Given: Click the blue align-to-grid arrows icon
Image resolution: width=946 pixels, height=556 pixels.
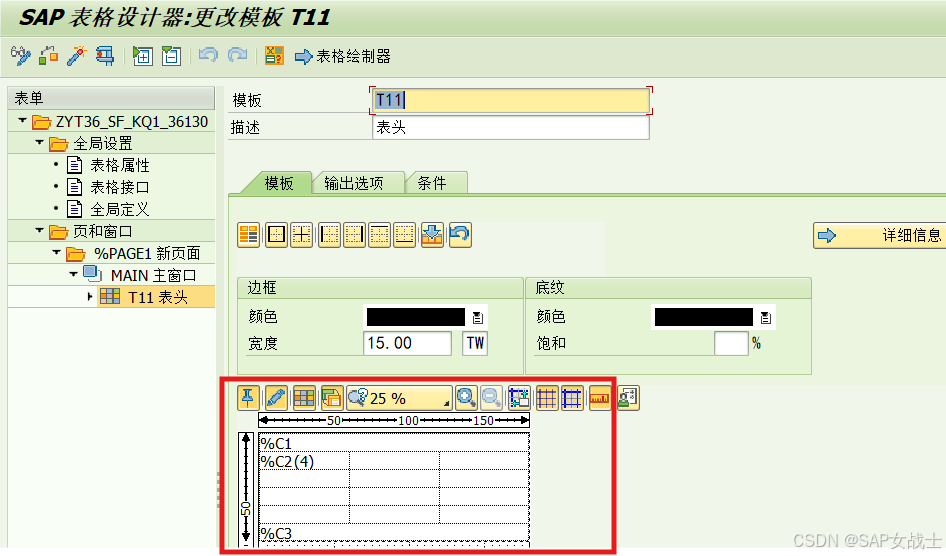Looking at the screenshot, I should coord(519,398).
